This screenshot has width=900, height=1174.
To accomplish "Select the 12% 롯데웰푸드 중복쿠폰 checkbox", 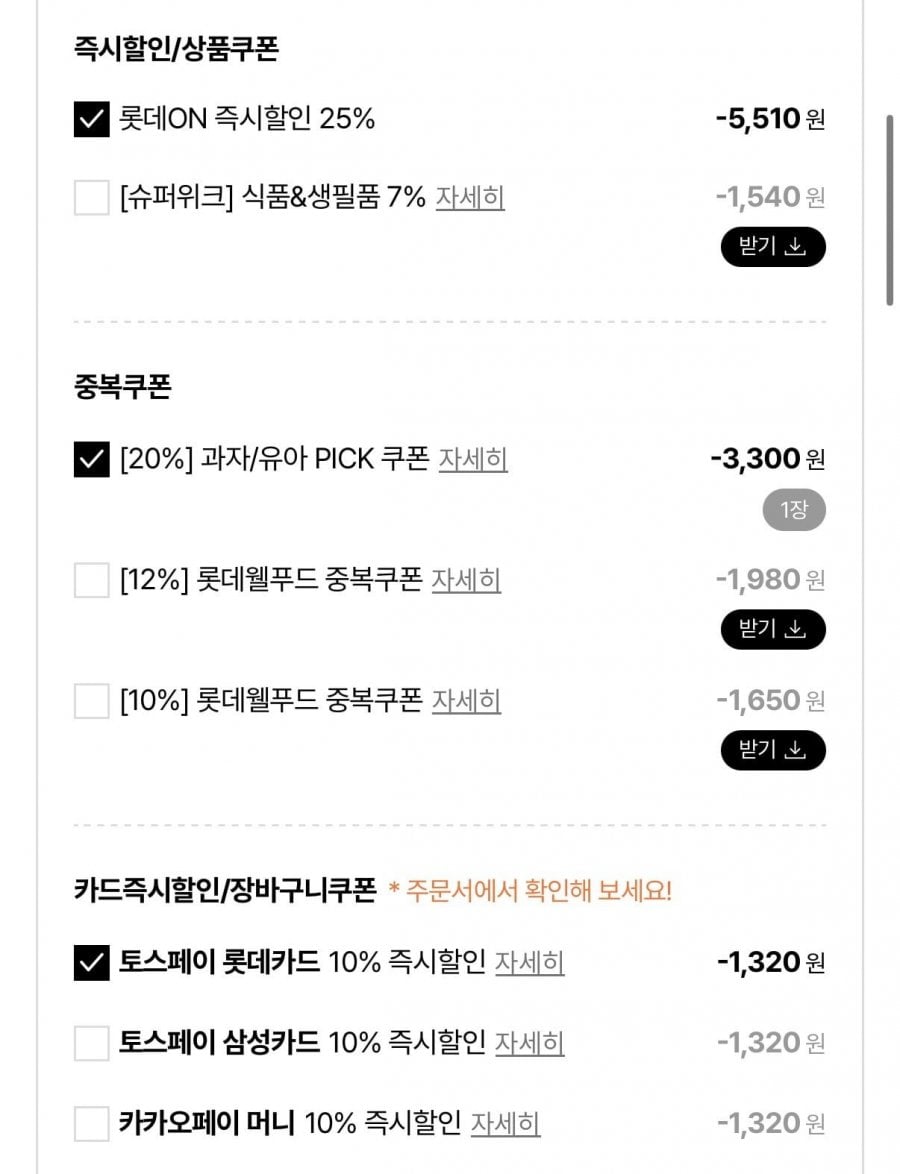I will (x=92, y=580).
